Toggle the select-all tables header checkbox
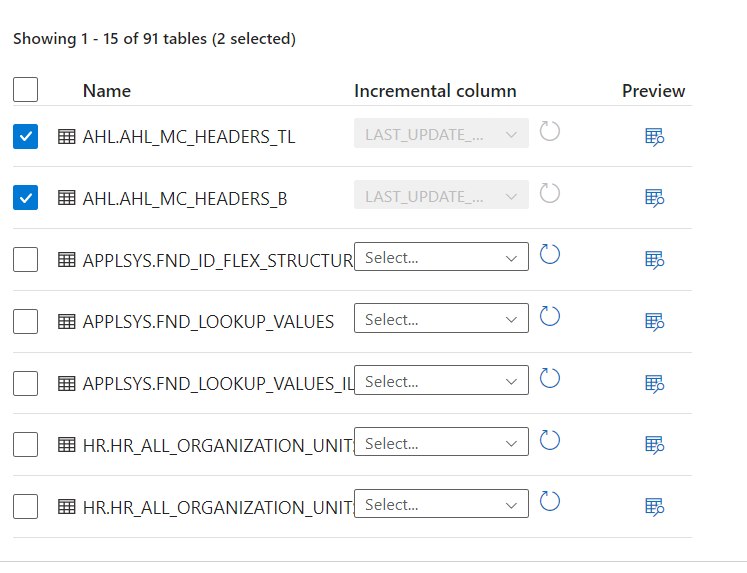The width and height of the screenshot is (747, 573). [26, 90]
